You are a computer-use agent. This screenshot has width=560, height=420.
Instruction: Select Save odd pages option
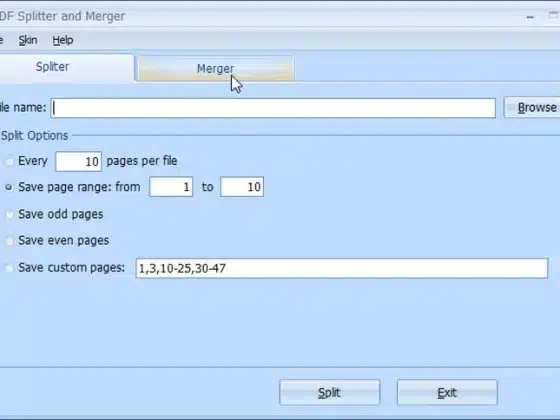click(9, 214)
